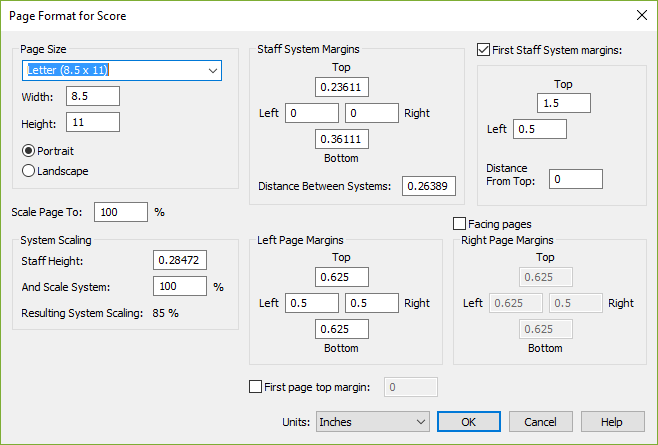Close the Page Format dialog

pyautogui.click(x=640, y=15)
